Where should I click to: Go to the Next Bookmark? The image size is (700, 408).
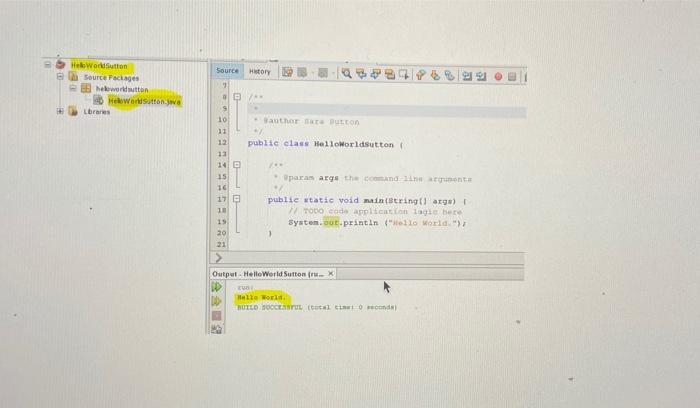(435, 75)
